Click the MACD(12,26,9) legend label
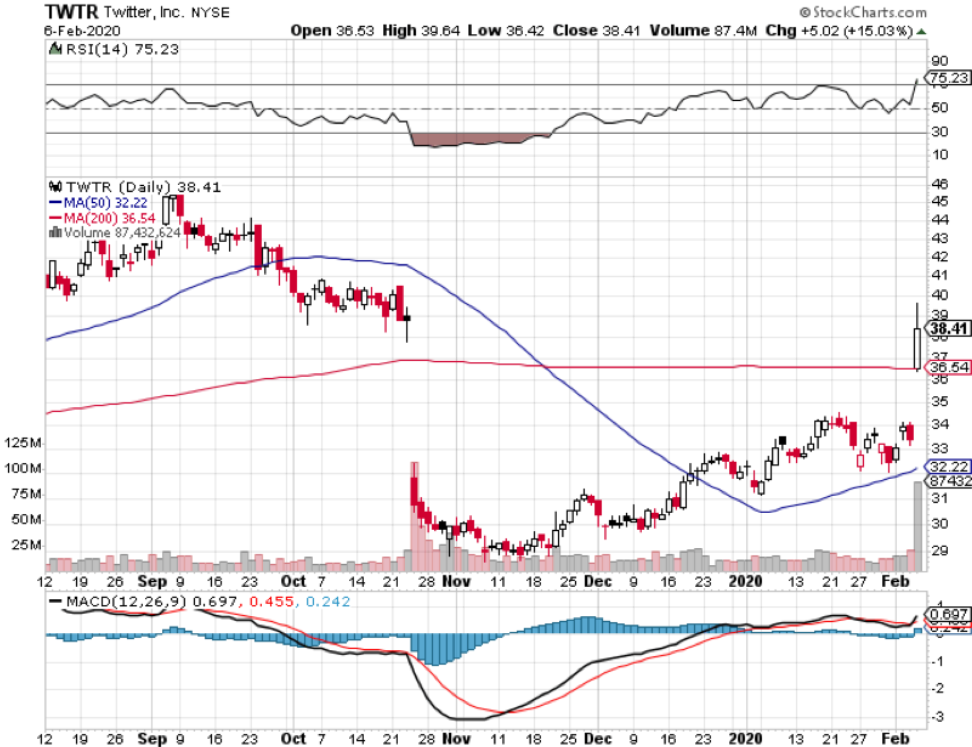This screenshot has width=972, height=747. click(127, 601)
